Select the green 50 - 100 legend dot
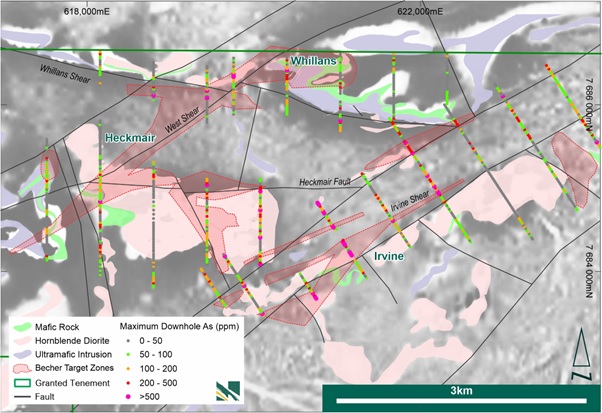 coord(126,354)
